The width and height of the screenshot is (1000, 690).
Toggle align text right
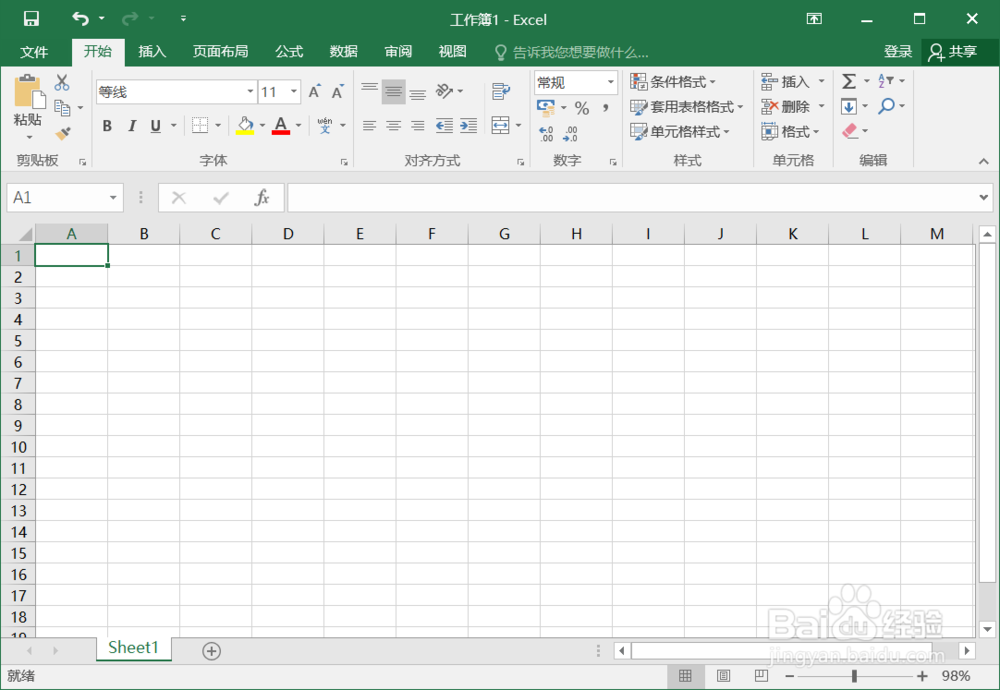coord(418,126)
